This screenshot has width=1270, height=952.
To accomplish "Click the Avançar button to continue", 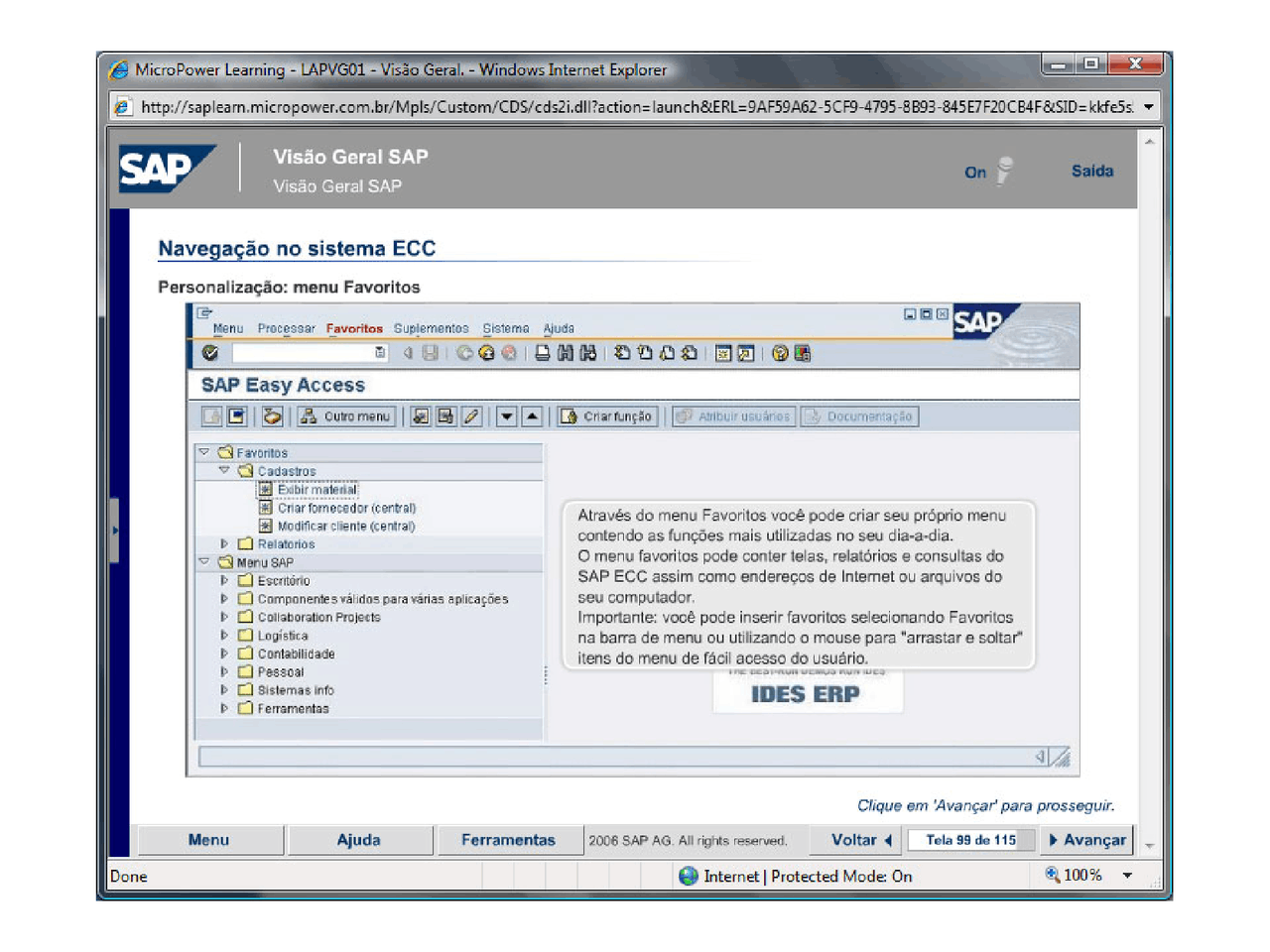I will [x=1087, y=839].
